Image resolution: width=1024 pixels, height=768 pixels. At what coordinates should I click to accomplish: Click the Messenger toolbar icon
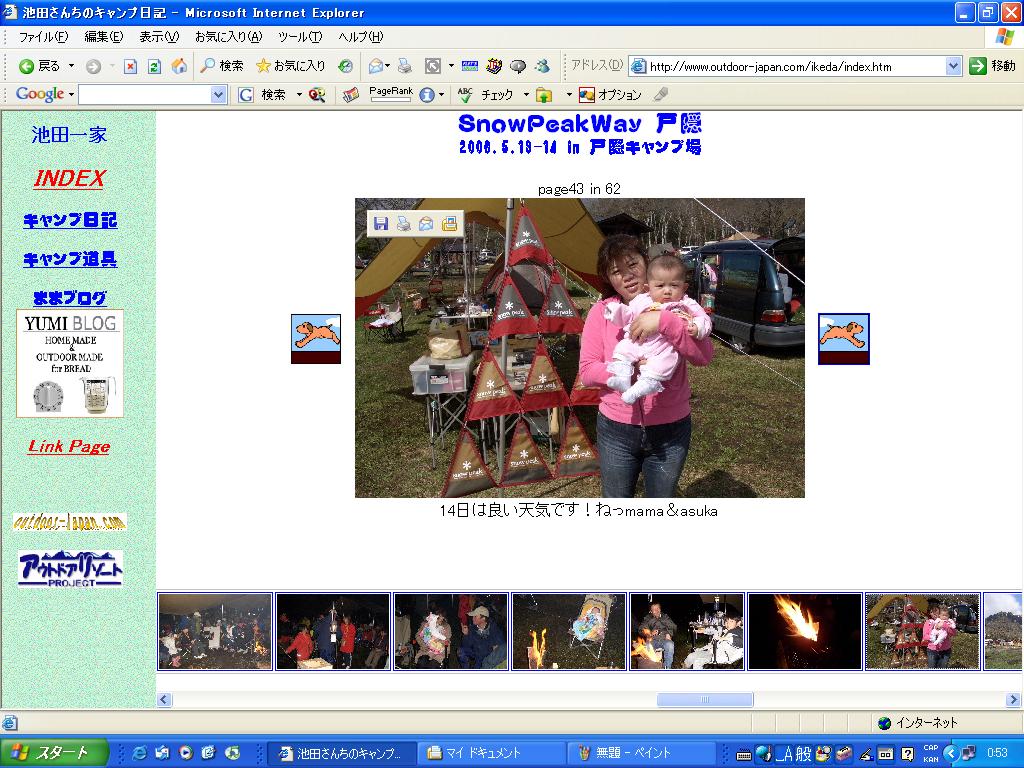542,66
